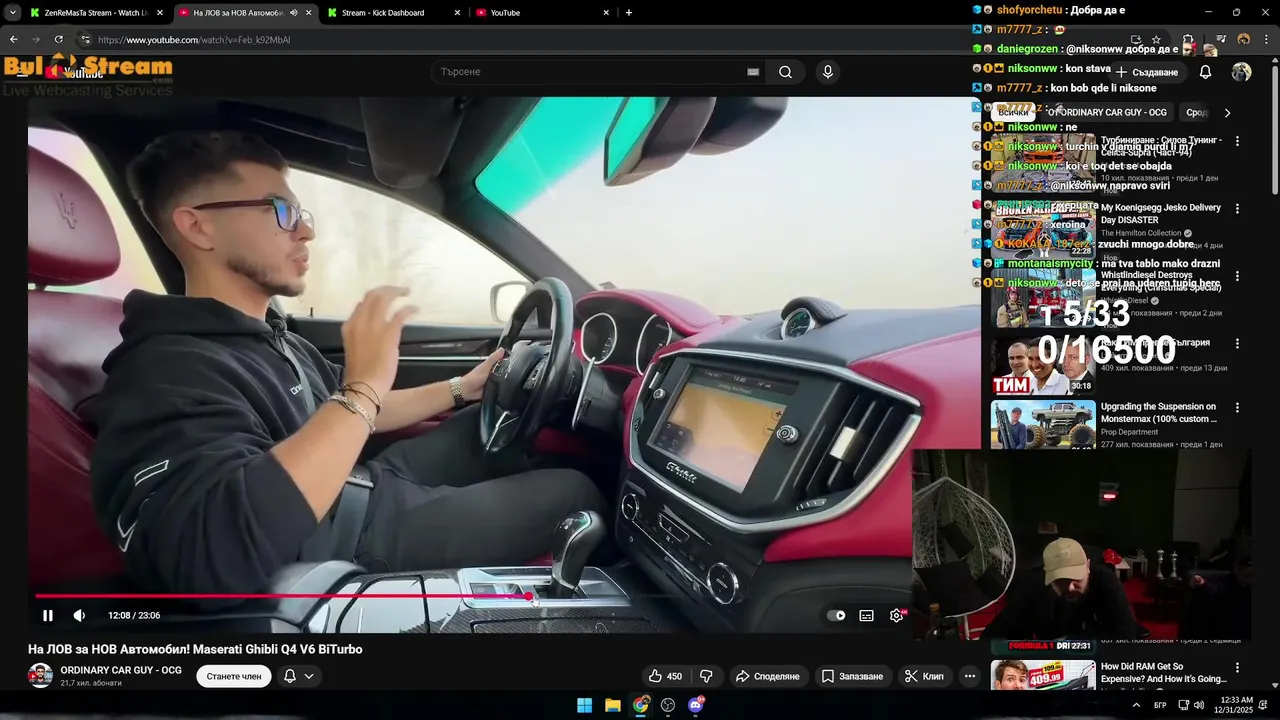Screen dimensions: 1280x720
Task: Toggle the autoplay switch in player
Action: tap(836, 616)
